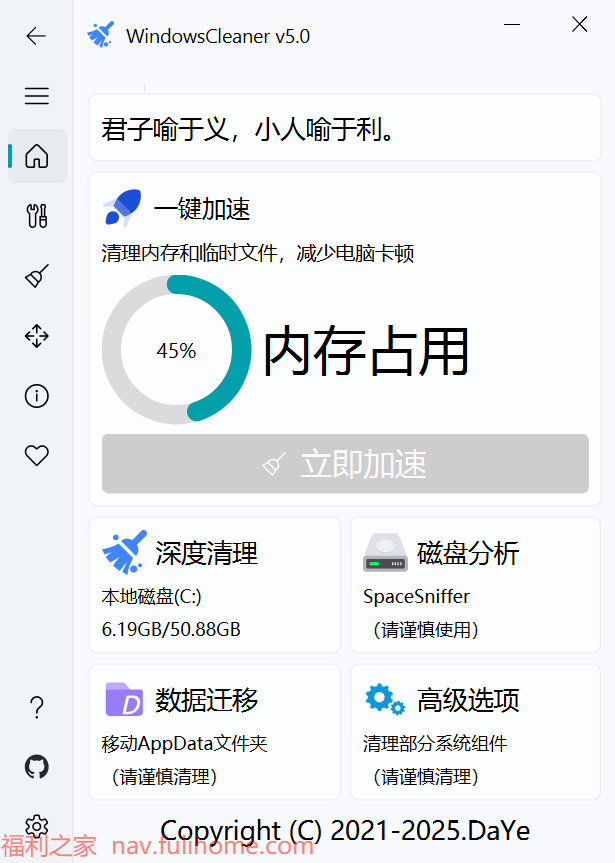The height and width of the screenshot is (863, 615).
Task: Go back using the left arrow
Action: [x=36, y=36]
